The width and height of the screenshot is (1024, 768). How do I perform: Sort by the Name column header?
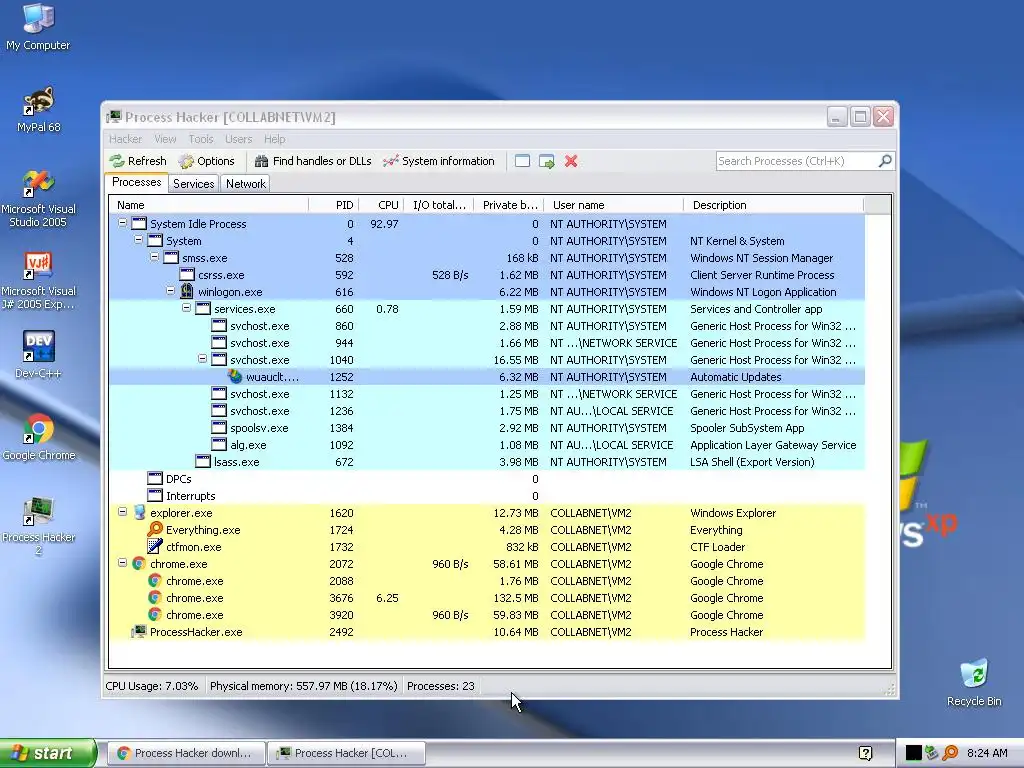tap(208, 205)
